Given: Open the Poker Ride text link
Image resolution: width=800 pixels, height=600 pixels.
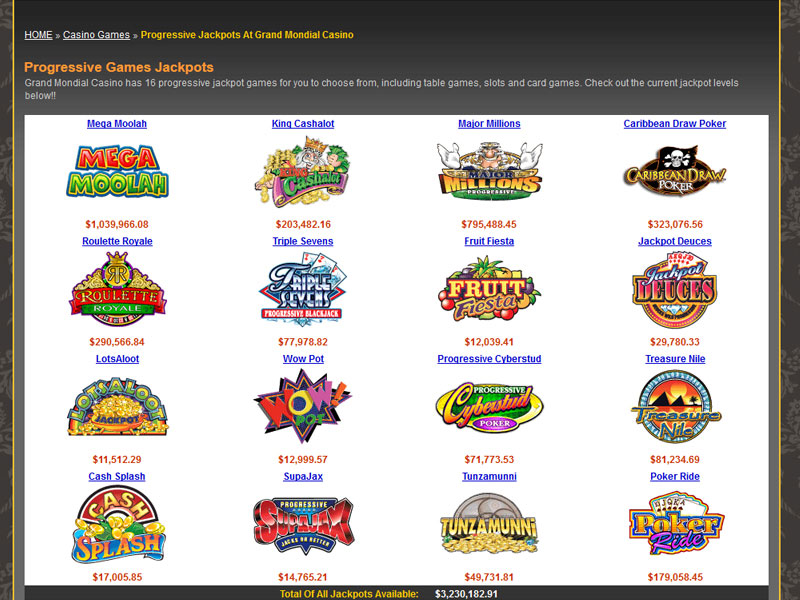Looking at the screenshot, I should pos(675,476).
